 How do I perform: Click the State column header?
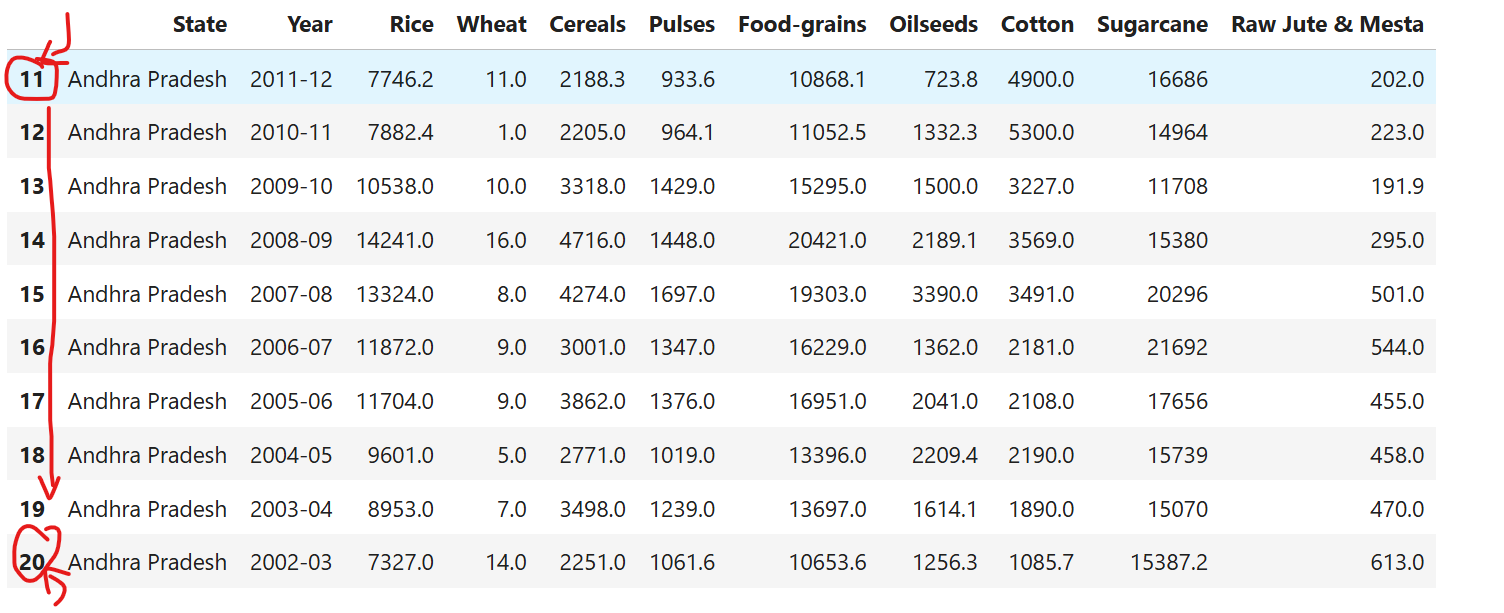tap(199, 25)
